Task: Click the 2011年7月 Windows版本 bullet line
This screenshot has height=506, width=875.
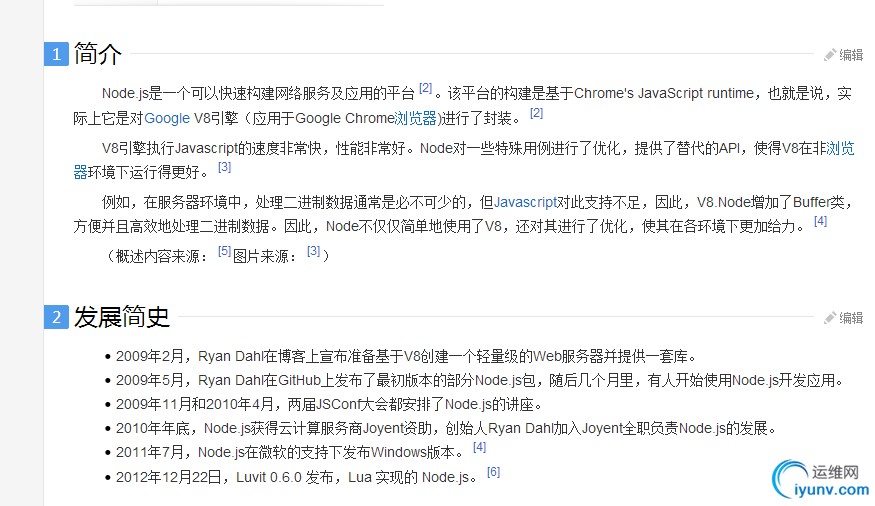Action: [289, 452]
